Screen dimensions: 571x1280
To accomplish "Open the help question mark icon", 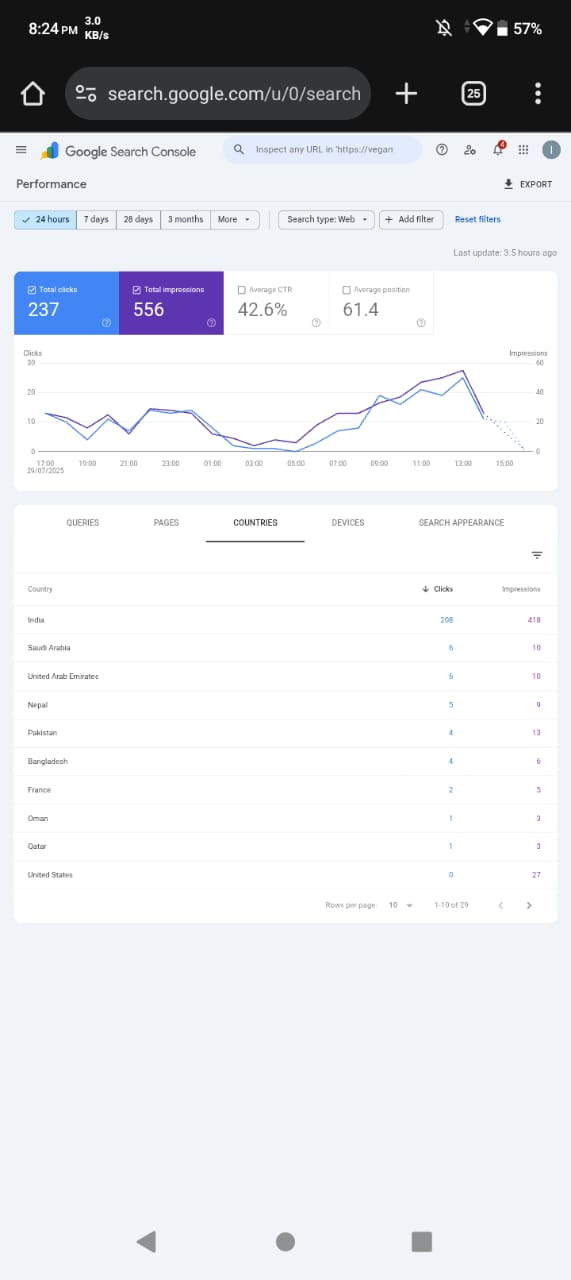I will coord(443,149).
